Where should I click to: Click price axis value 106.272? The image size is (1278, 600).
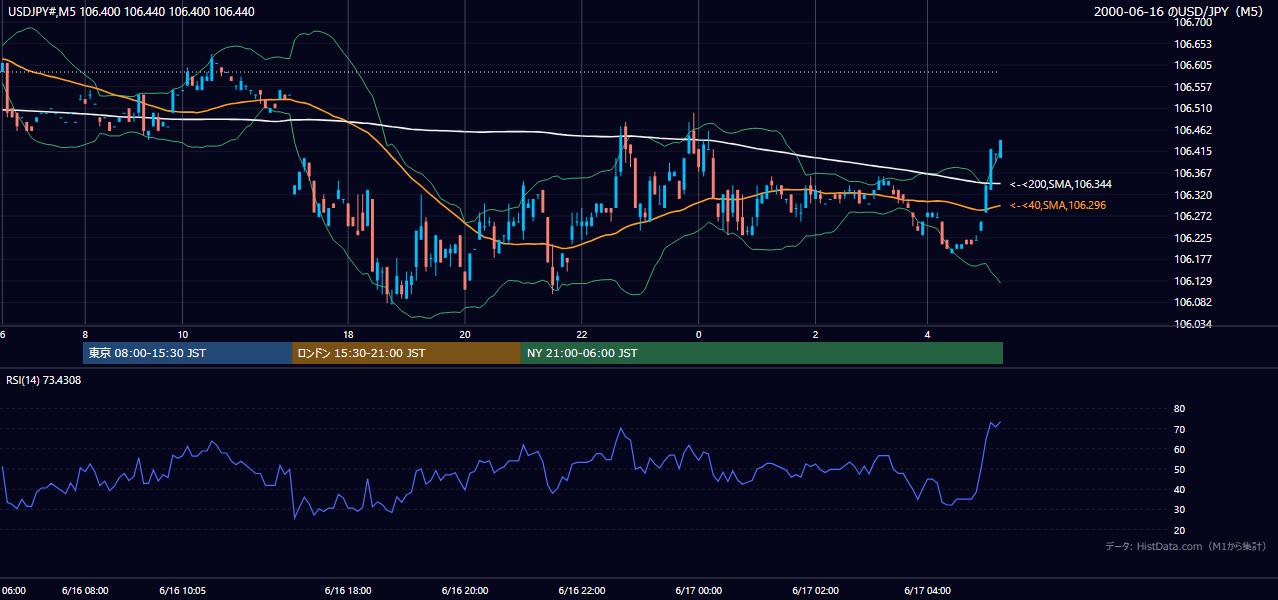click(x=1192, y=216)
